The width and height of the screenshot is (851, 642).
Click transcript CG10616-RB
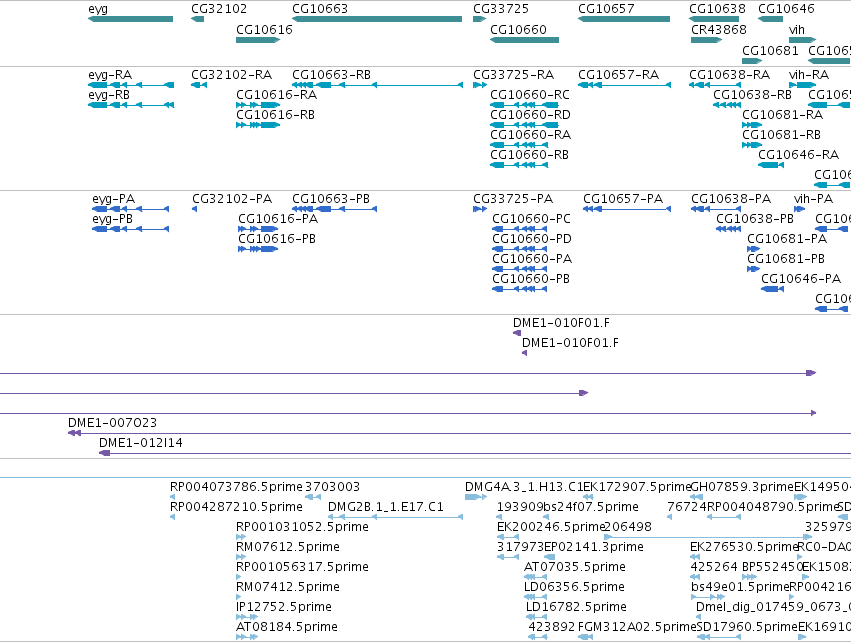tap(258, 125)
